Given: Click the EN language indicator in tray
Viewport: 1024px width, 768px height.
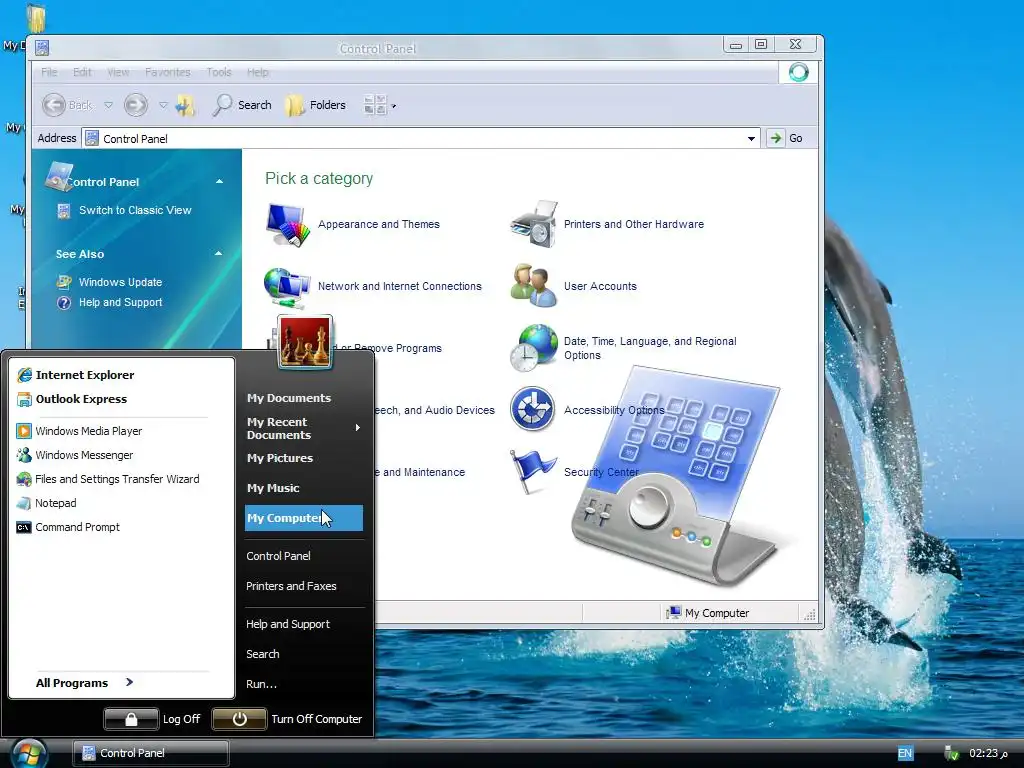Looking at the screenshot, I should pyautogui.click(x=904, y=753).
